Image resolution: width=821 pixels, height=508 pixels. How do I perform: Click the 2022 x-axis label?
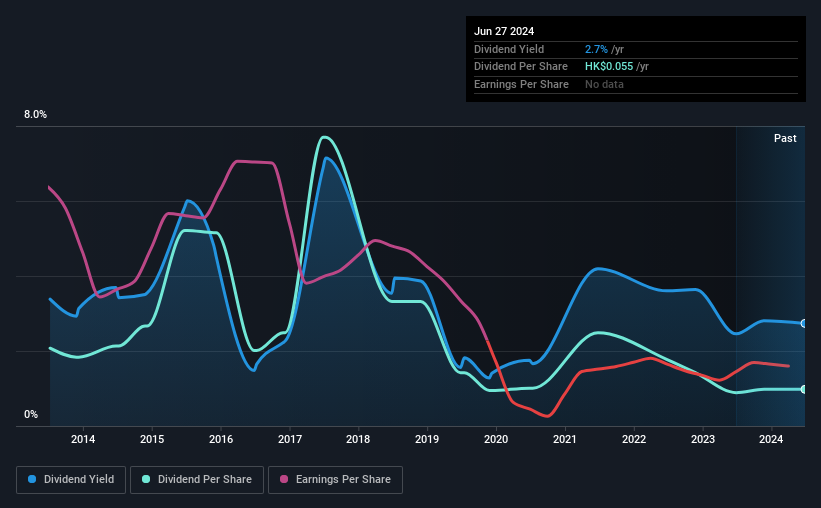coord(634,439)
